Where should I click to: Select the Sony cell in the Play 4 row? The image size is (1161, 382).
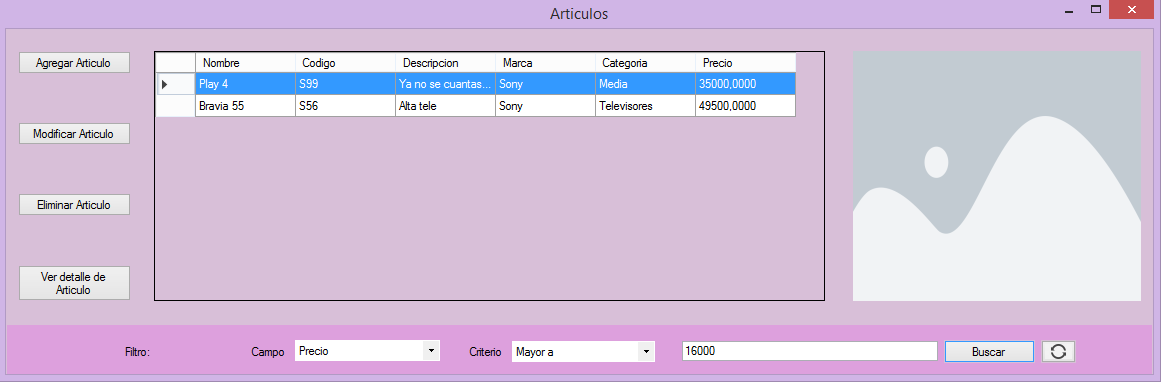(x=545, y=84)
